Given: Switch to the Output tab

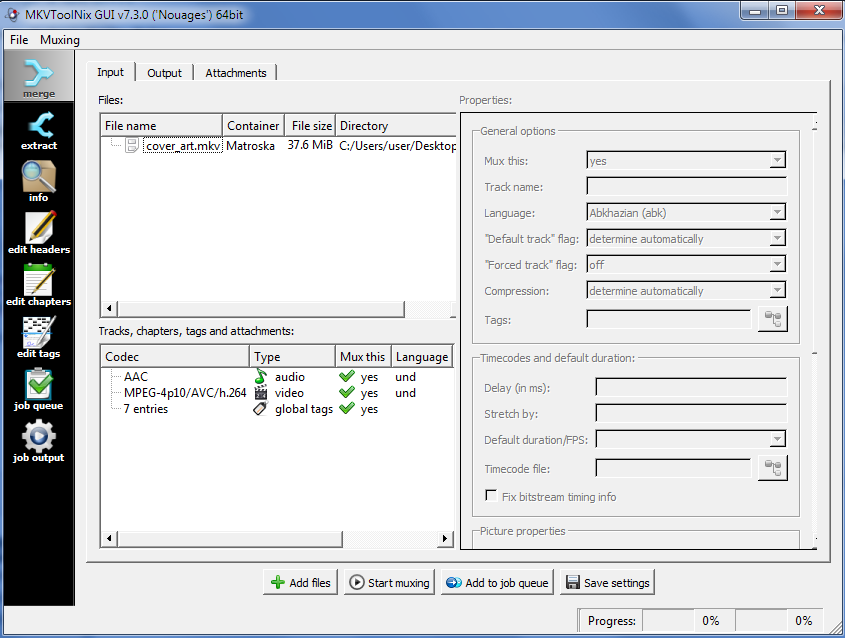Looking at the screenshot, I should [164, 73].
